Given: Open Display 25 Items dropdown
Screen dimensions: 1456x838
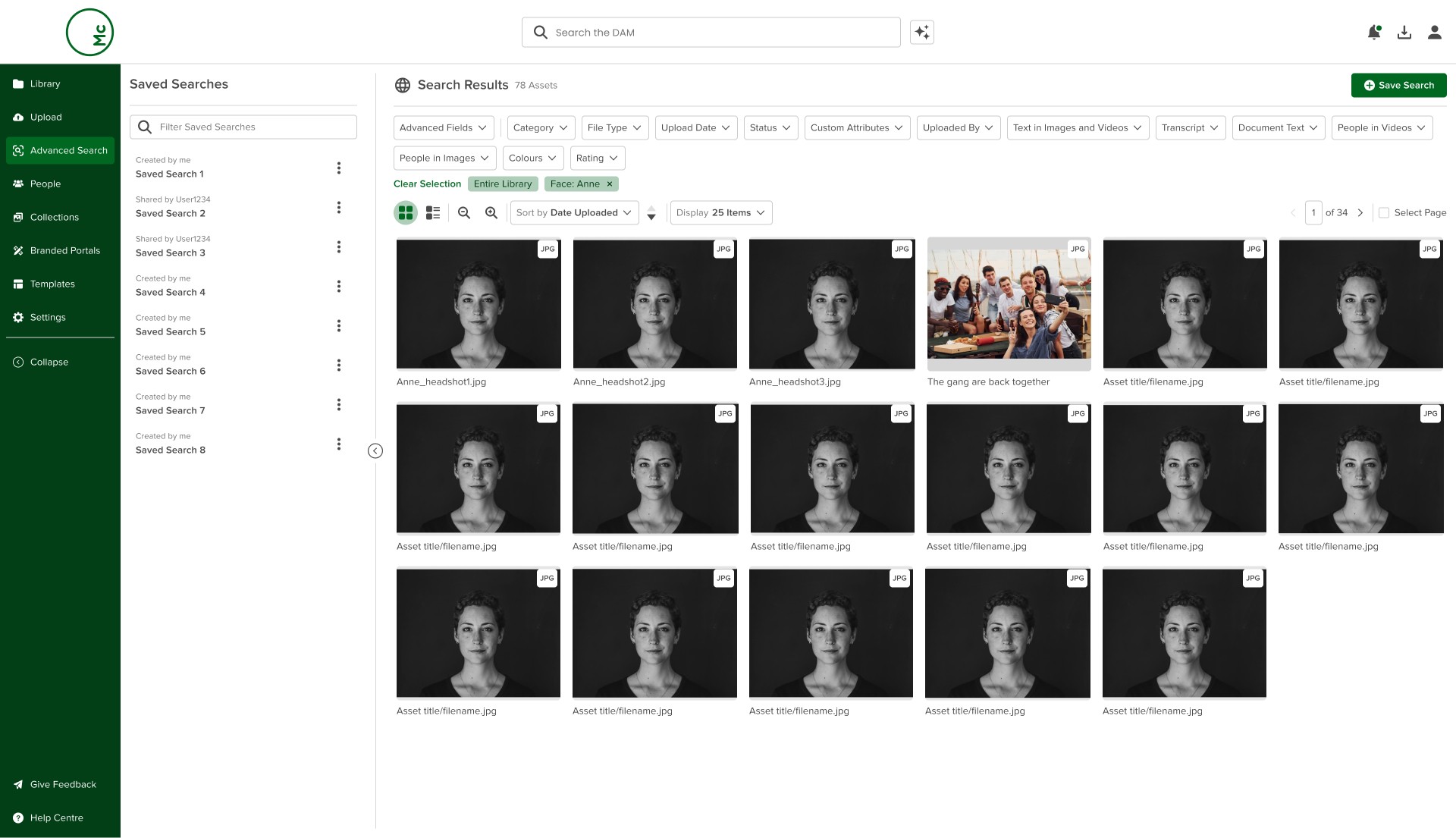Looking at the screenshot, I should pos(720,213).
